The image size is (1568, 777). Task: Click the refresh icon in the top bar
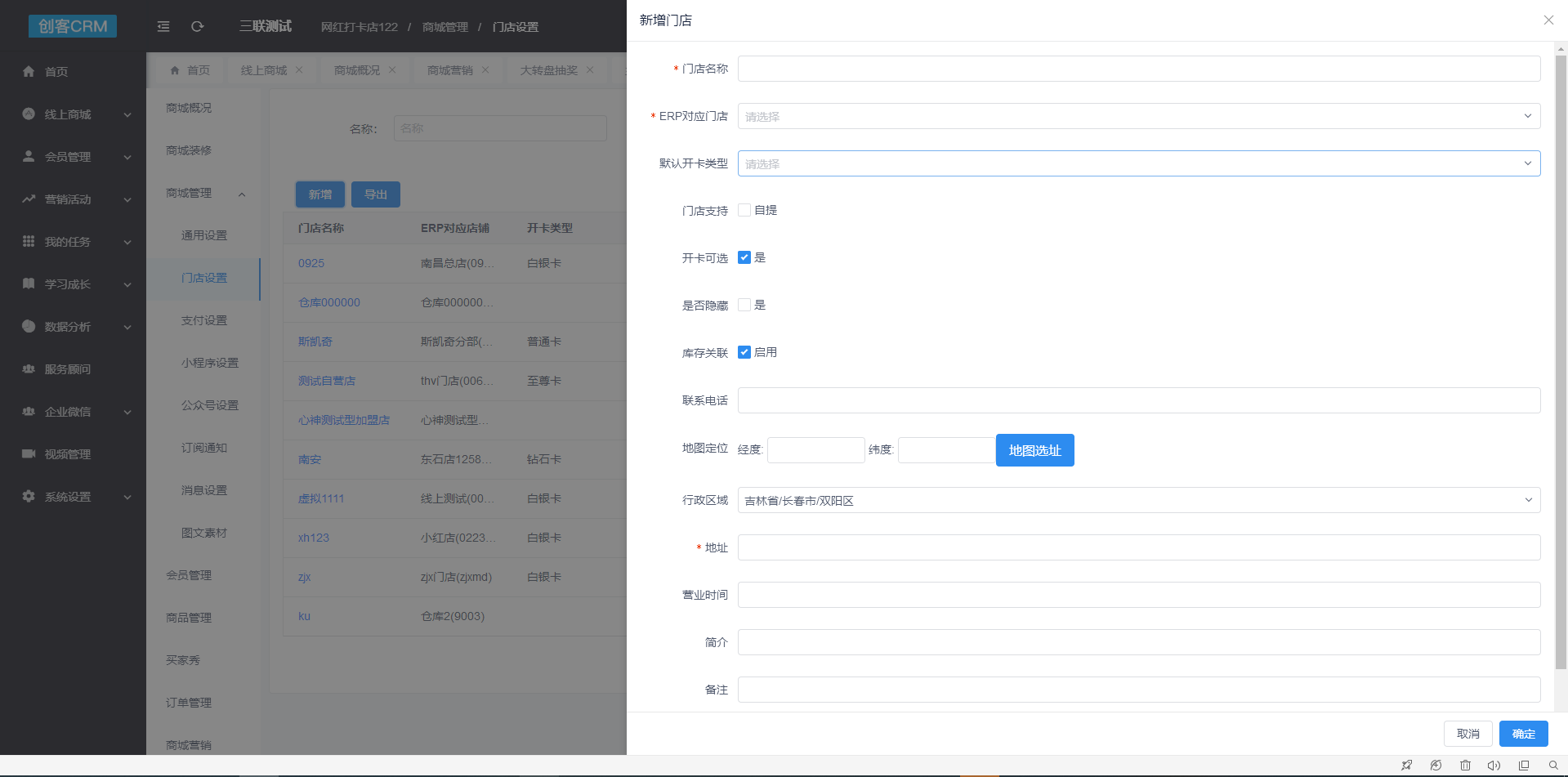click(x=197, y=26)
